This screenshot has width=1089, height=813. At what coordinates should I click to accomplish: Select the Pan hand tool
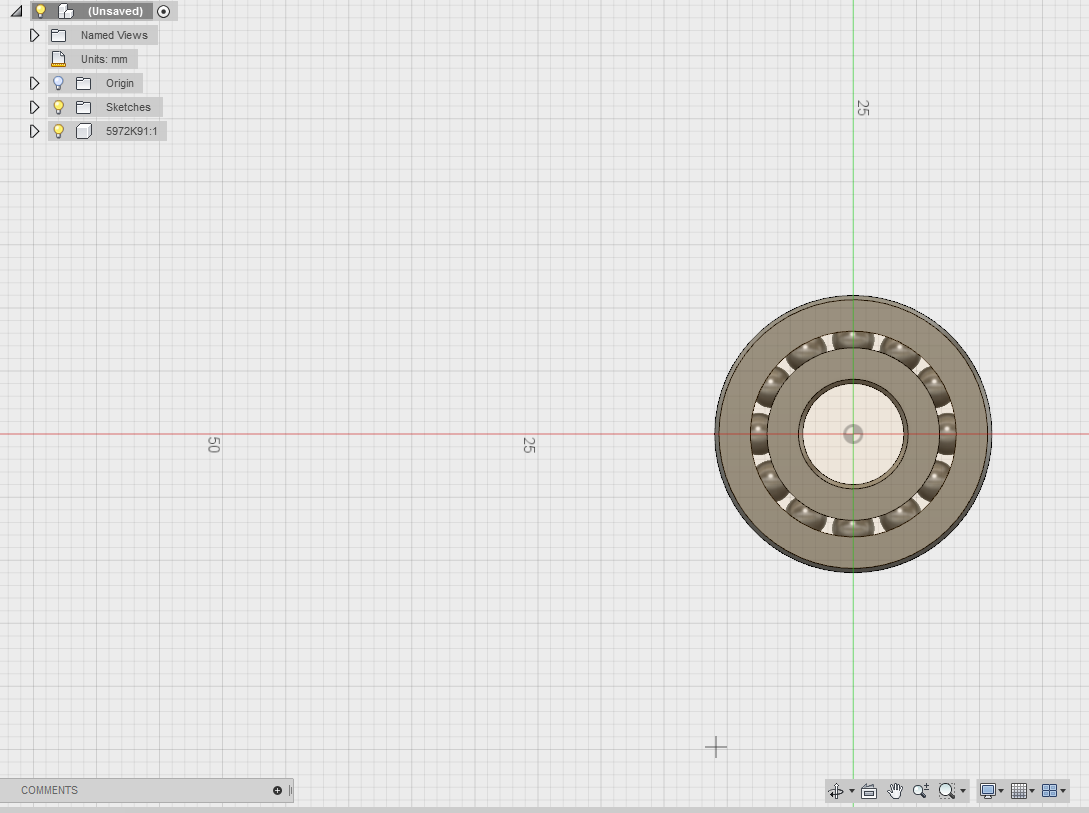click(895, 791)
